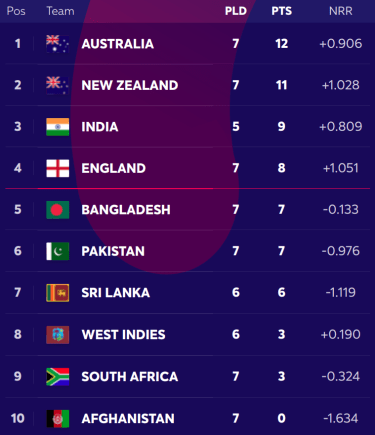This screenshot has width=375, height=435.
Task: Click the Afghanistan flag icon
Action: pos(58,418)
